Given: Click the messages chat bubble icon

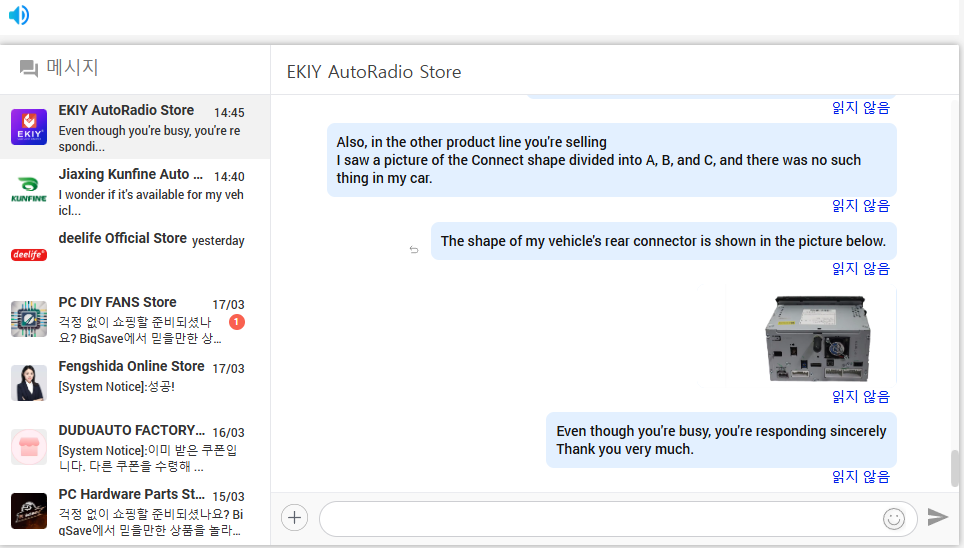Looking at the screenshot, I should click(29, 69).
